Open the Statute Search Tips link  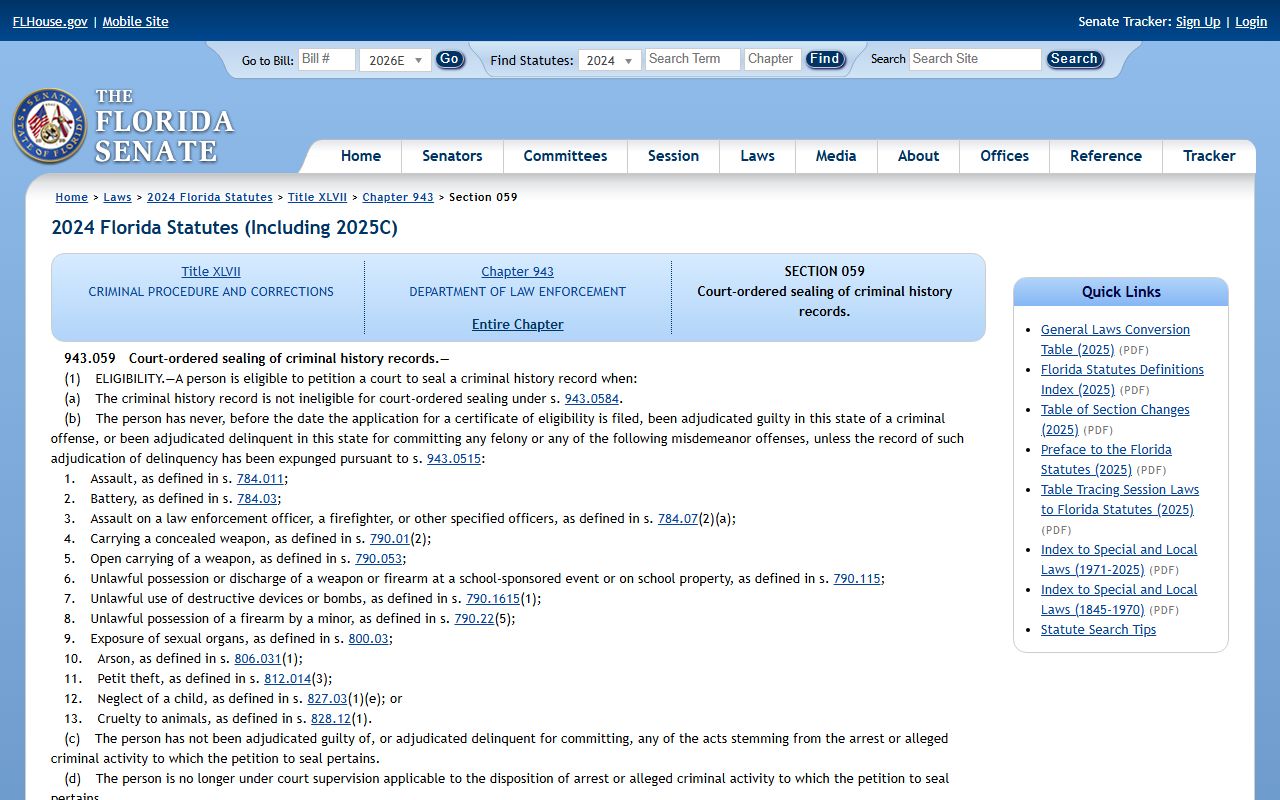coord(1098,629)
